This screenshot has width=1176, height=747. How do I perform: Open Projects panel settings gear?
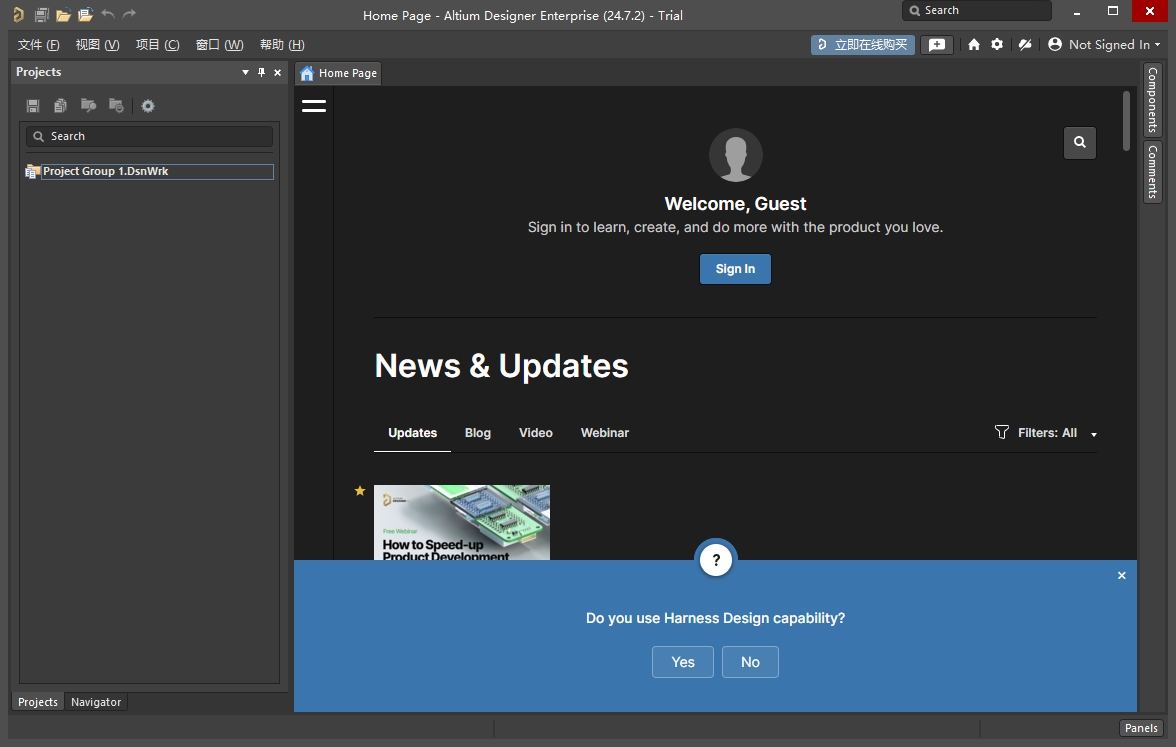pos(148,106)
